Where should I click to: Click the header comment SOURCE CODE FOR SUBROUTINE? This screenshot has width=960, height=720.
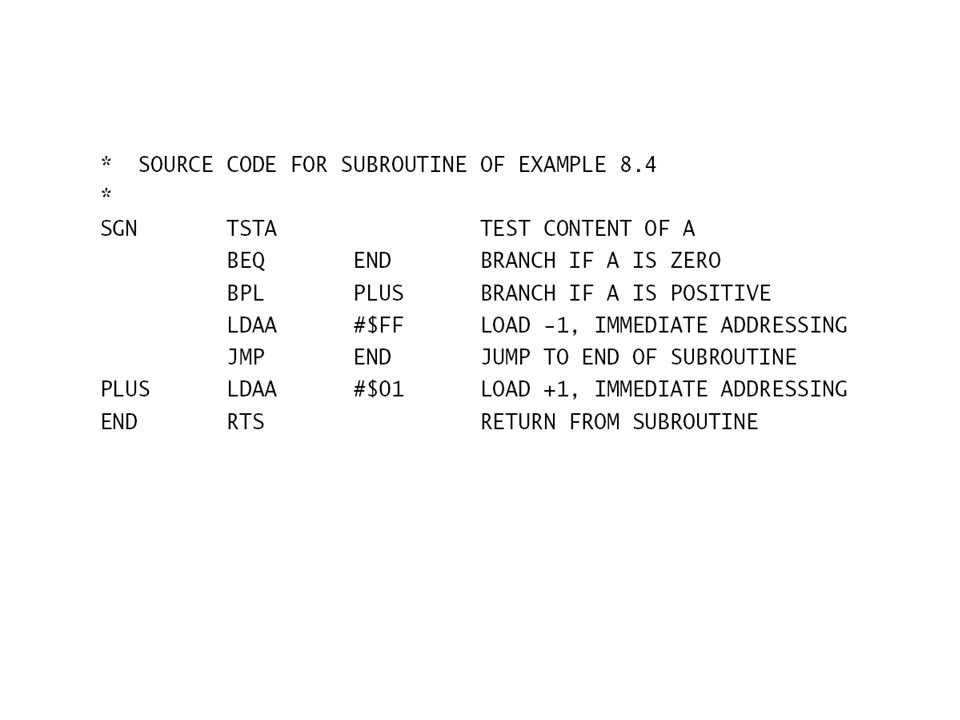click(302, 165)
